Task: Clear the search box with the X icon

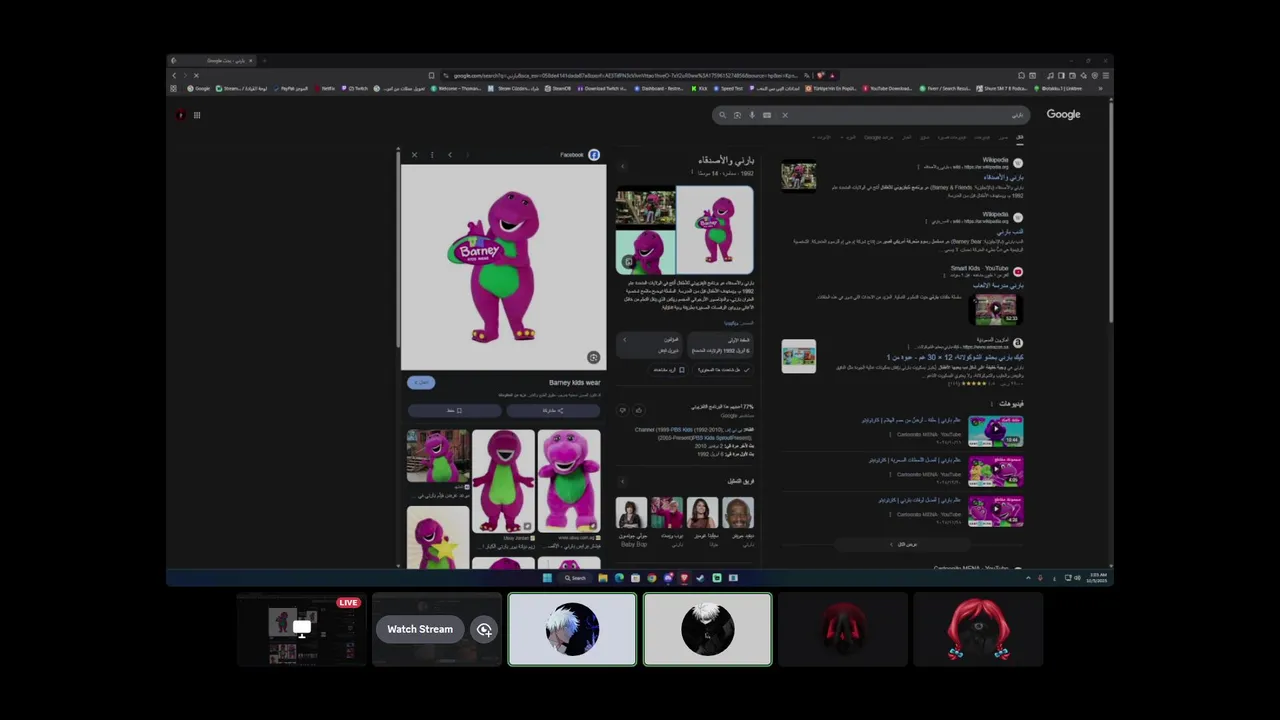Action: (x=785, y=115)
